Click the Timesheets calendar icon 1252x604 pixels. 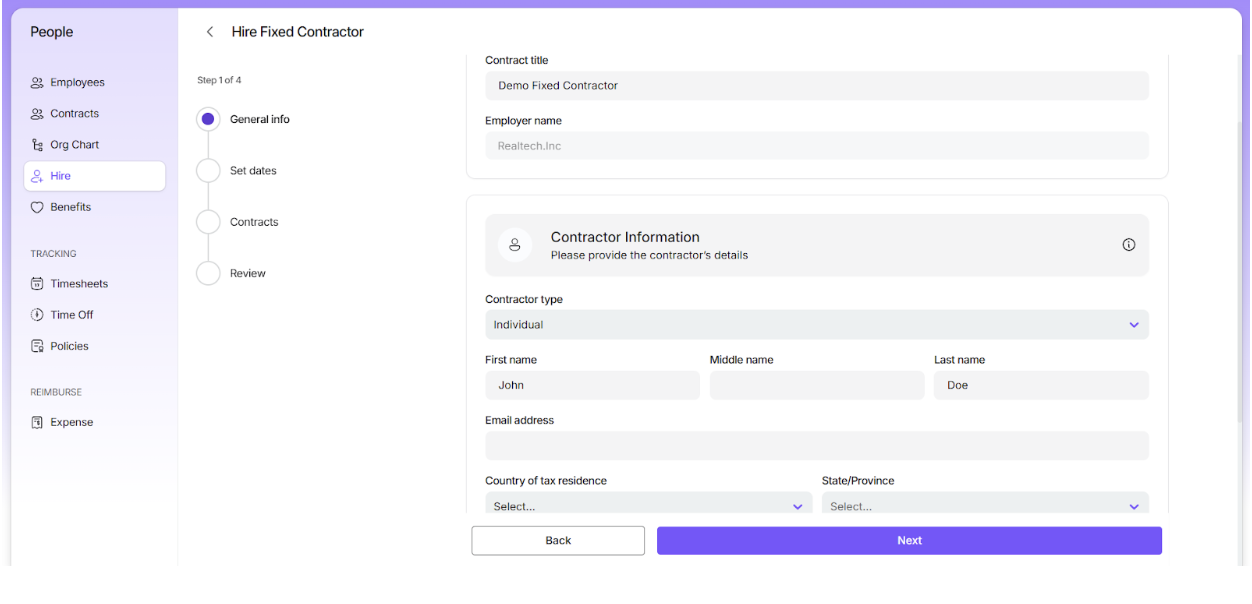click(37, 284)
